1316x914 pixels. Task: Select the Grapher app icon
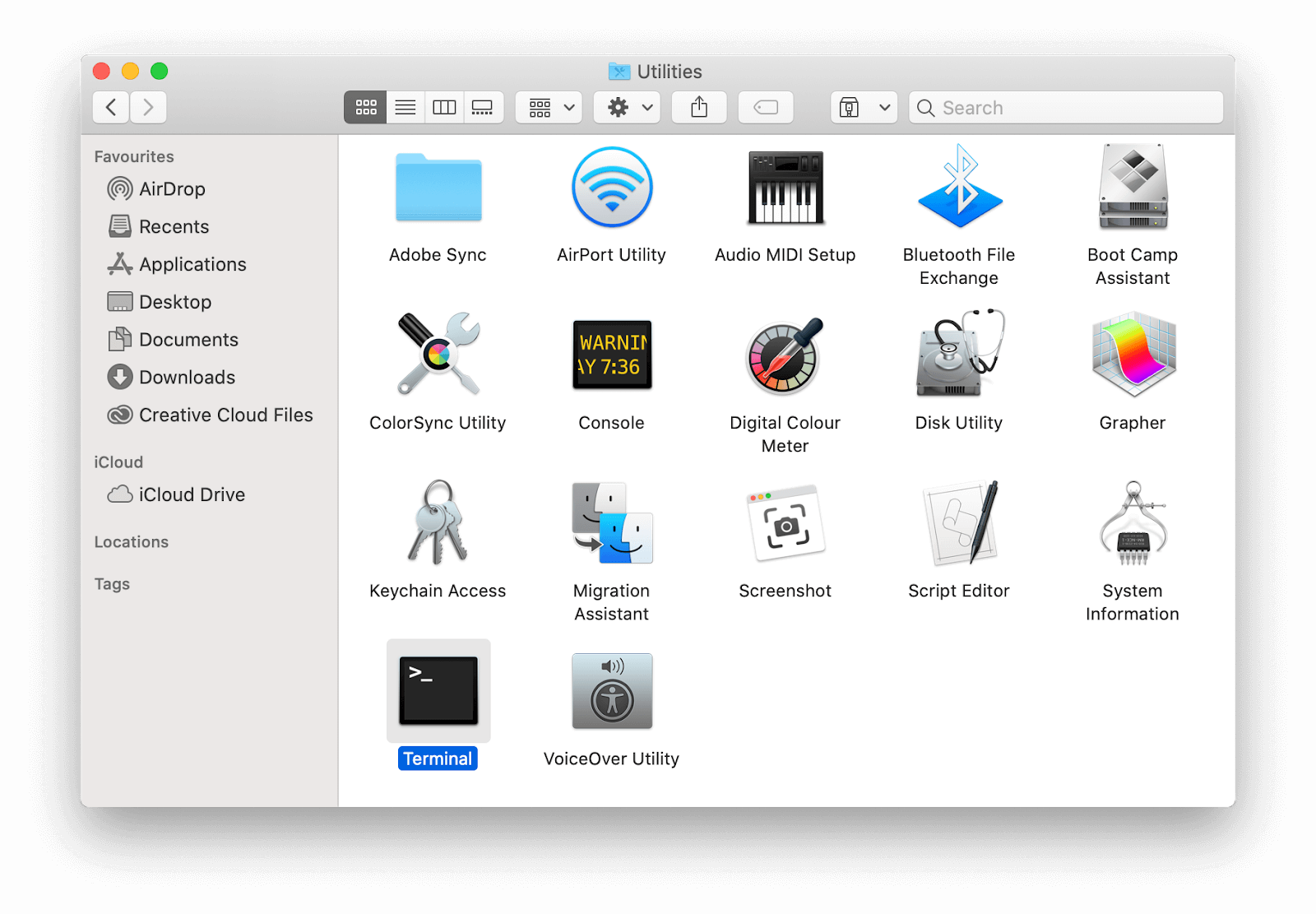(x=1133, y=355)
